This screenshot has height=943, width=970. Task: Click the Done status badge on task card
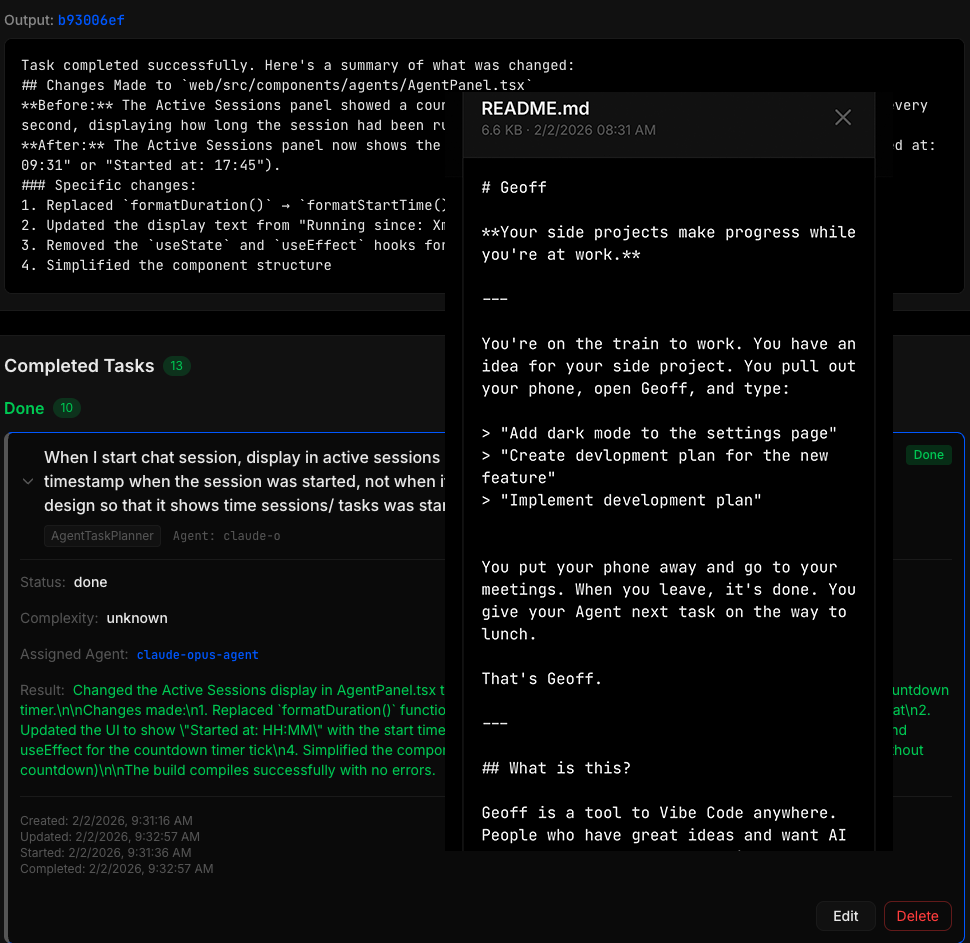(x=928, y=454)
